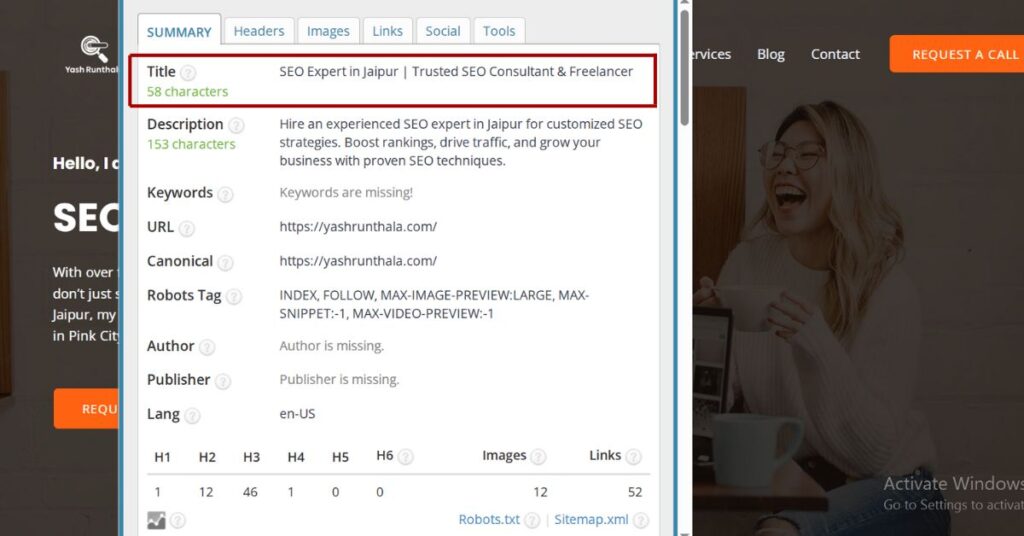1024x536 pixels.
Task: Open the Contact page in website nav
Action: [x=835, y=54]
